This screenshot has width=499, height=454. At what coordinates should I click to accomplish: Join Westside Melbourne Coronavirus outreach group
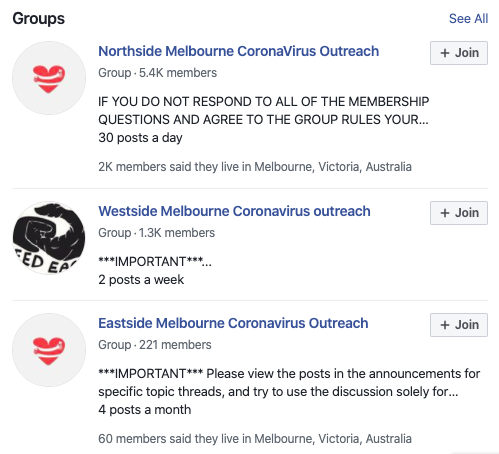coord(459,213)
